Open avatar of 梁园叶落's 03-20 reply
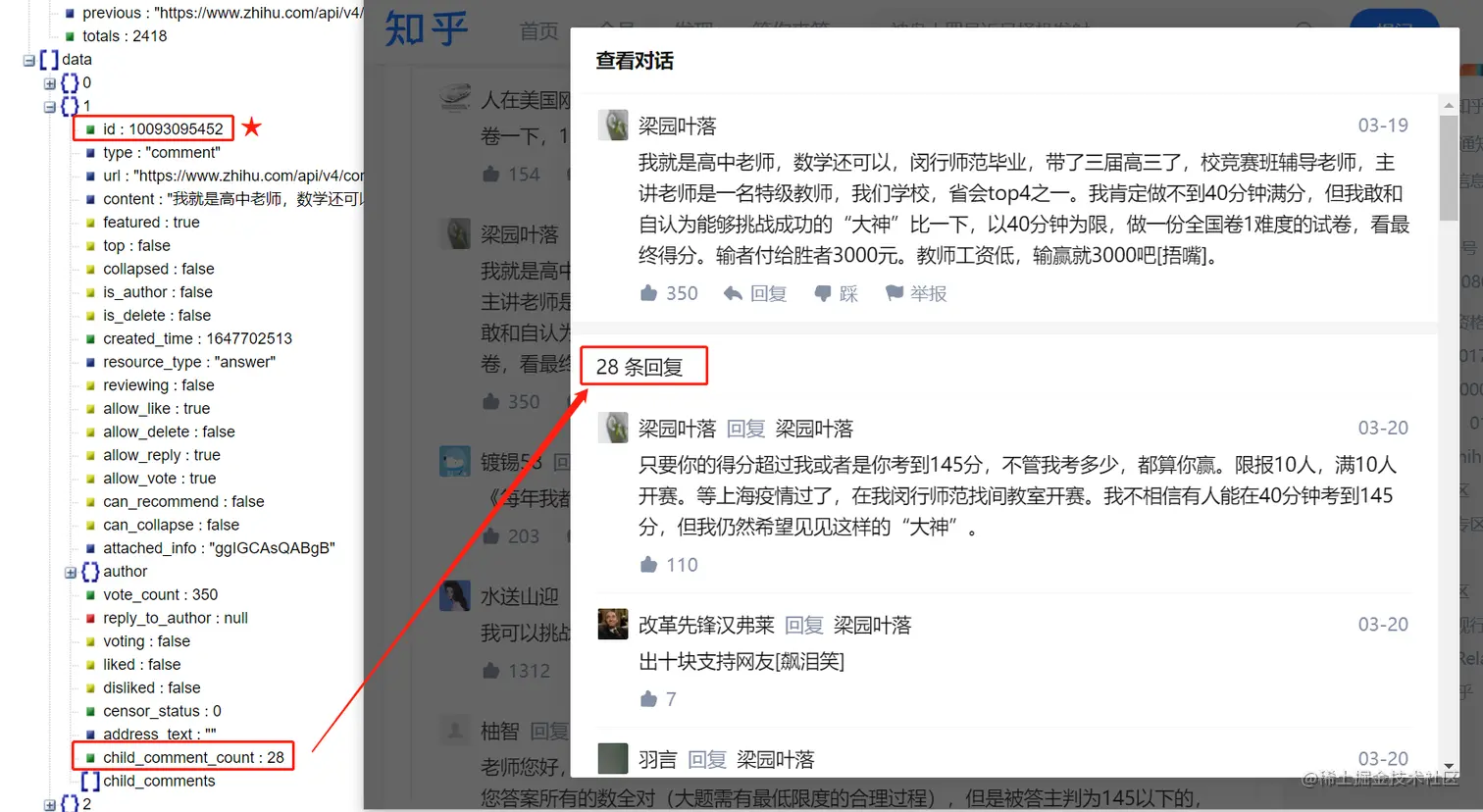Image resolution: width=1483 pixels, height=812 pixels. point(613,428)
